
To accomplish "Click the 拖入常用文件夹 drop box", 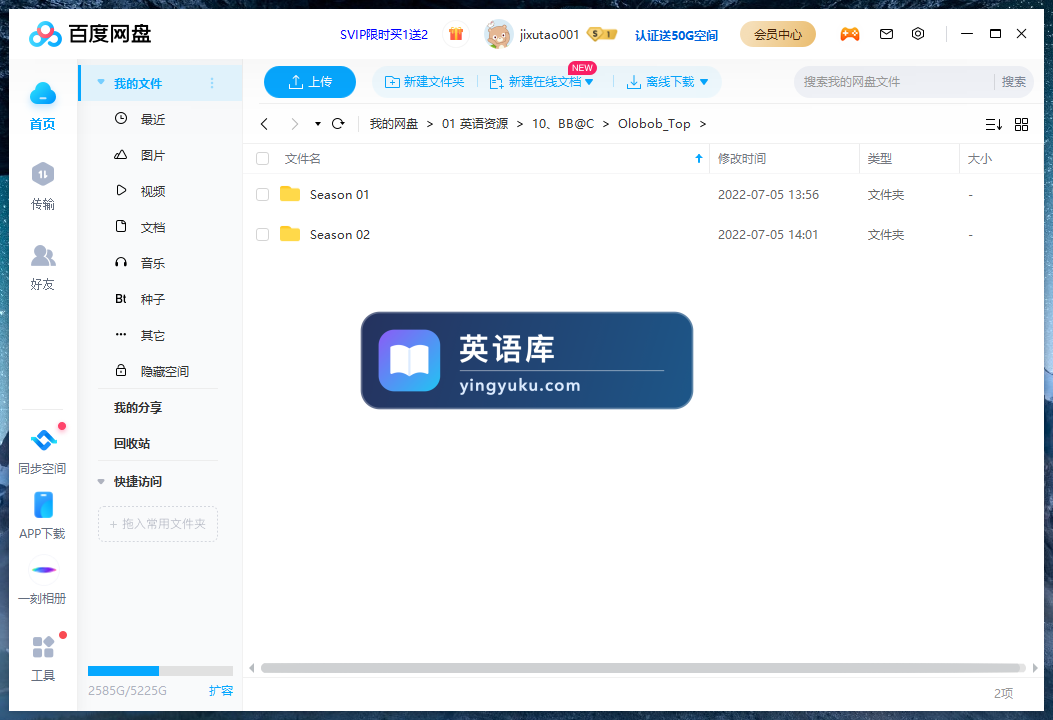I will (158, 524).
